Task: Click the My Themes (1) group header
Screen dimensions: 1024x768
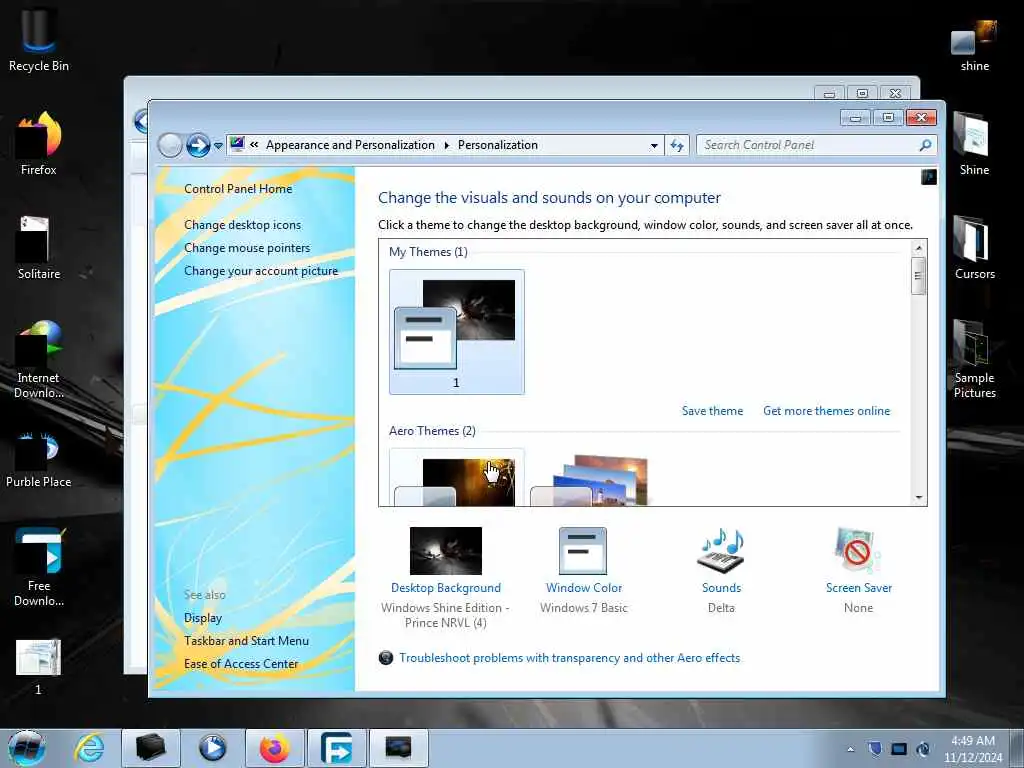Action: click(428, 252)
